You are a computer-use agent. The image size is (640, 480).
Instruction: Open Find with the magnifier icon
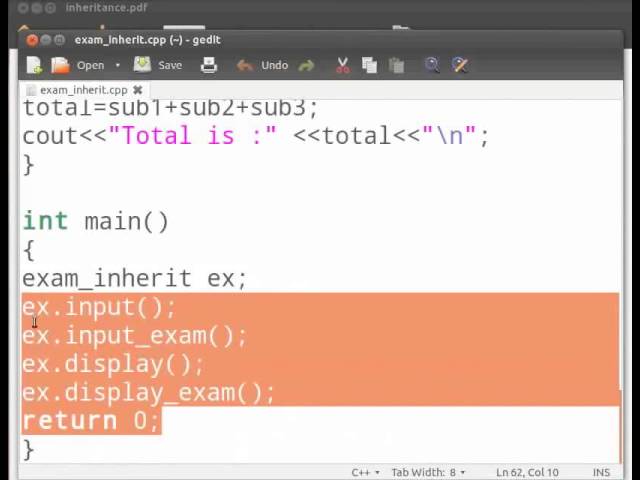[432, 65]
